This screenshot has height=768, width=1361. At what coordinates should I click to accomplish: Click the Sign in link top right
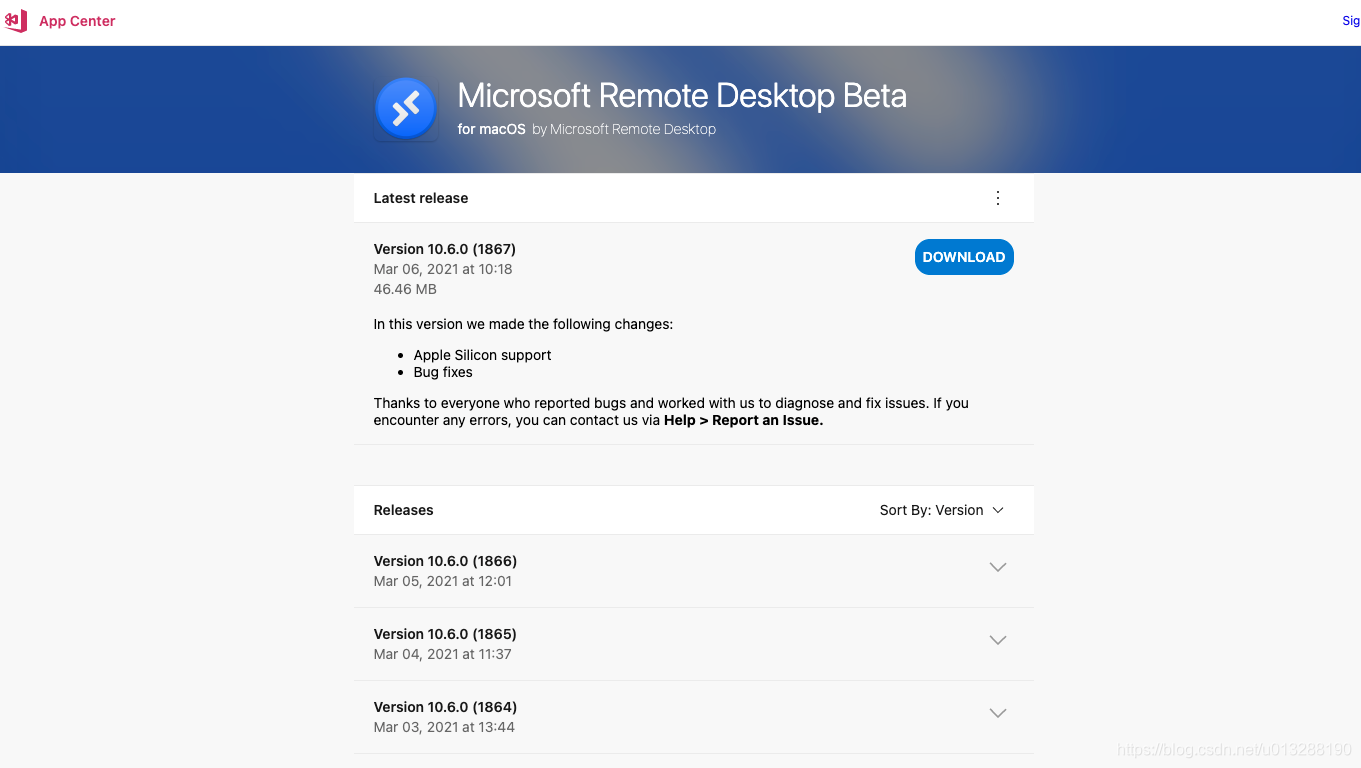(x=1350, y=20)
